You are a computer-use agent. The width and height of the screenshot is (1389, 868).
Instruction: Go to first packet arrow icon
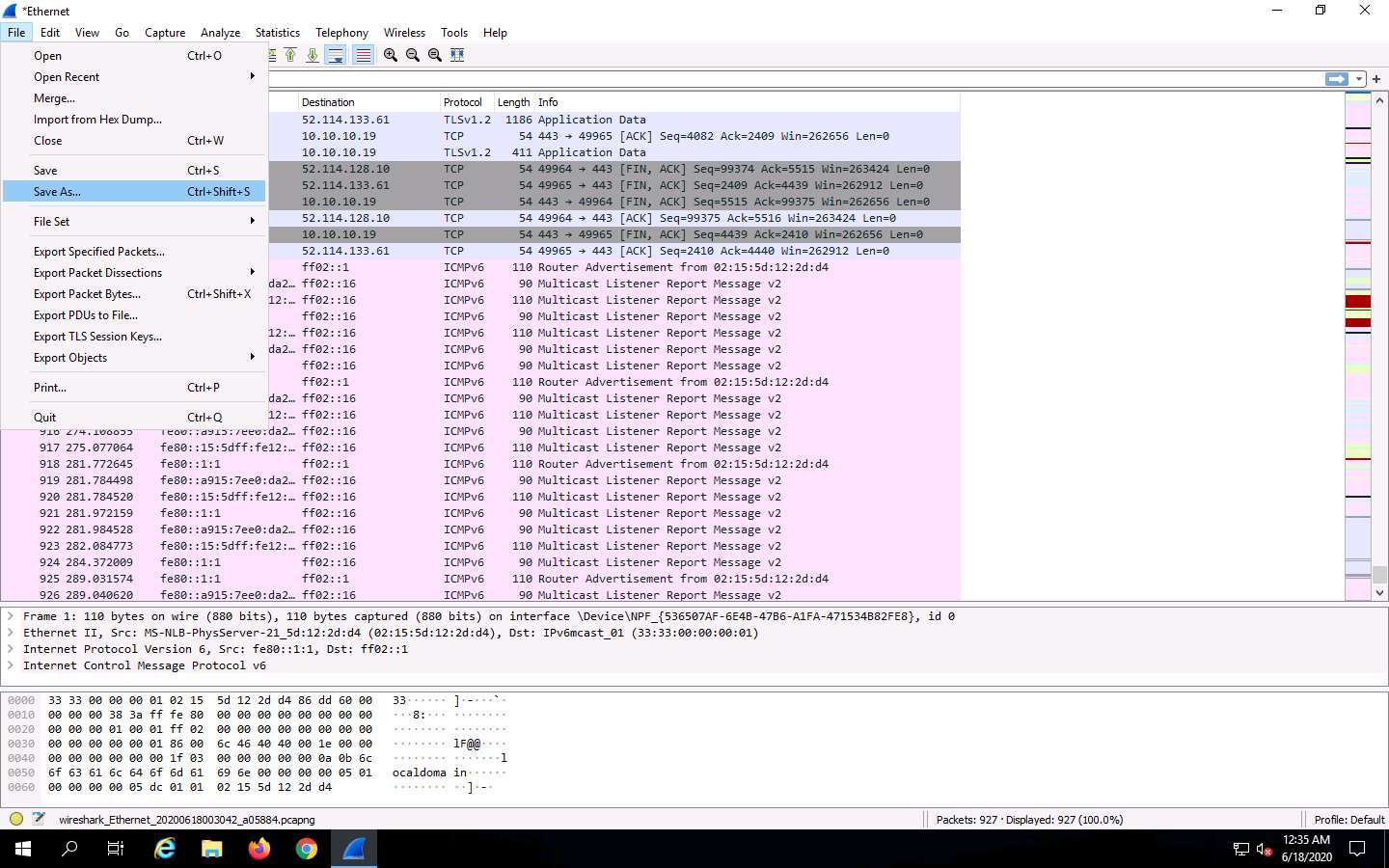290,55
